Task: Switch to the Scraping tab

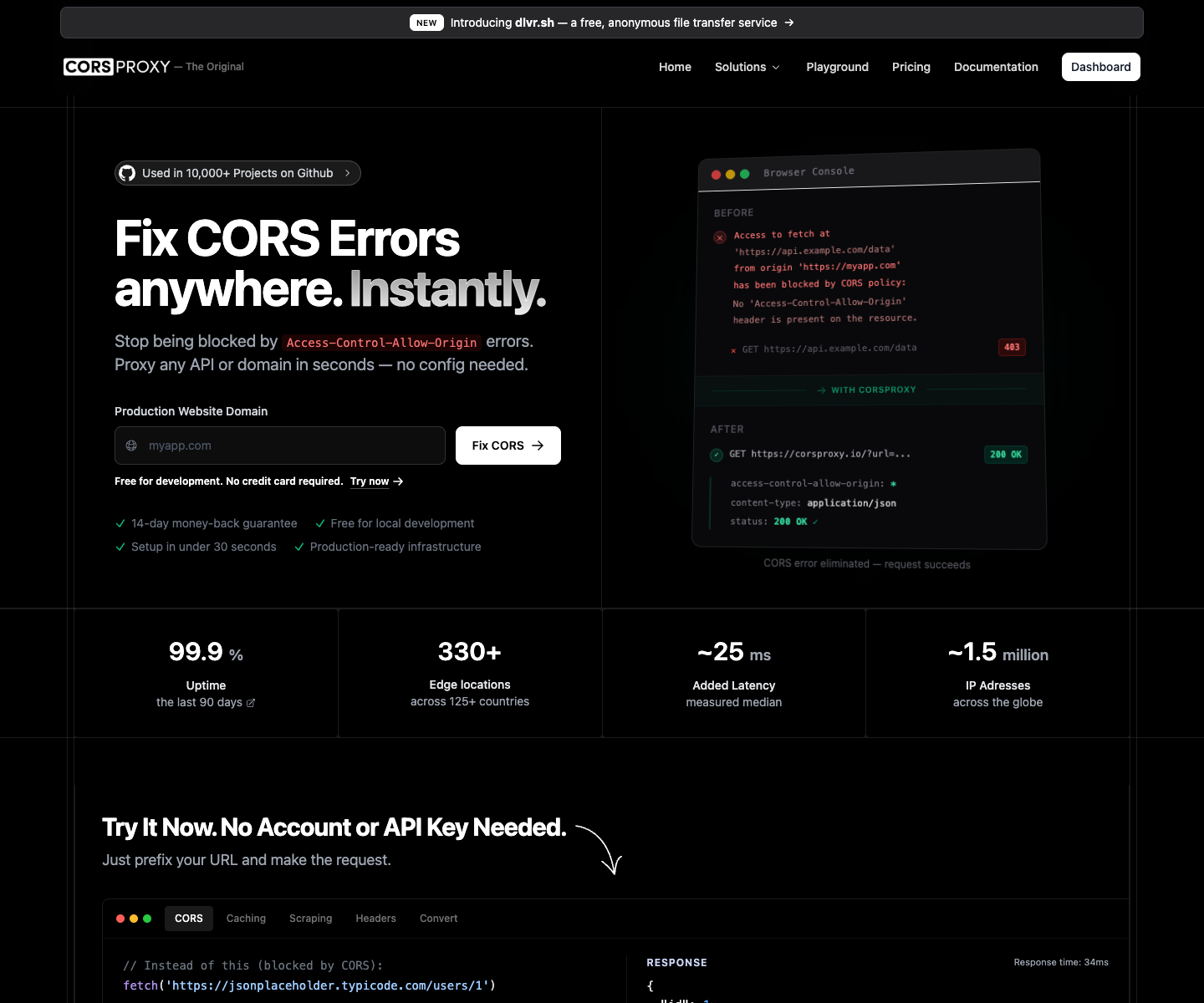Action: tap(310, 919)
